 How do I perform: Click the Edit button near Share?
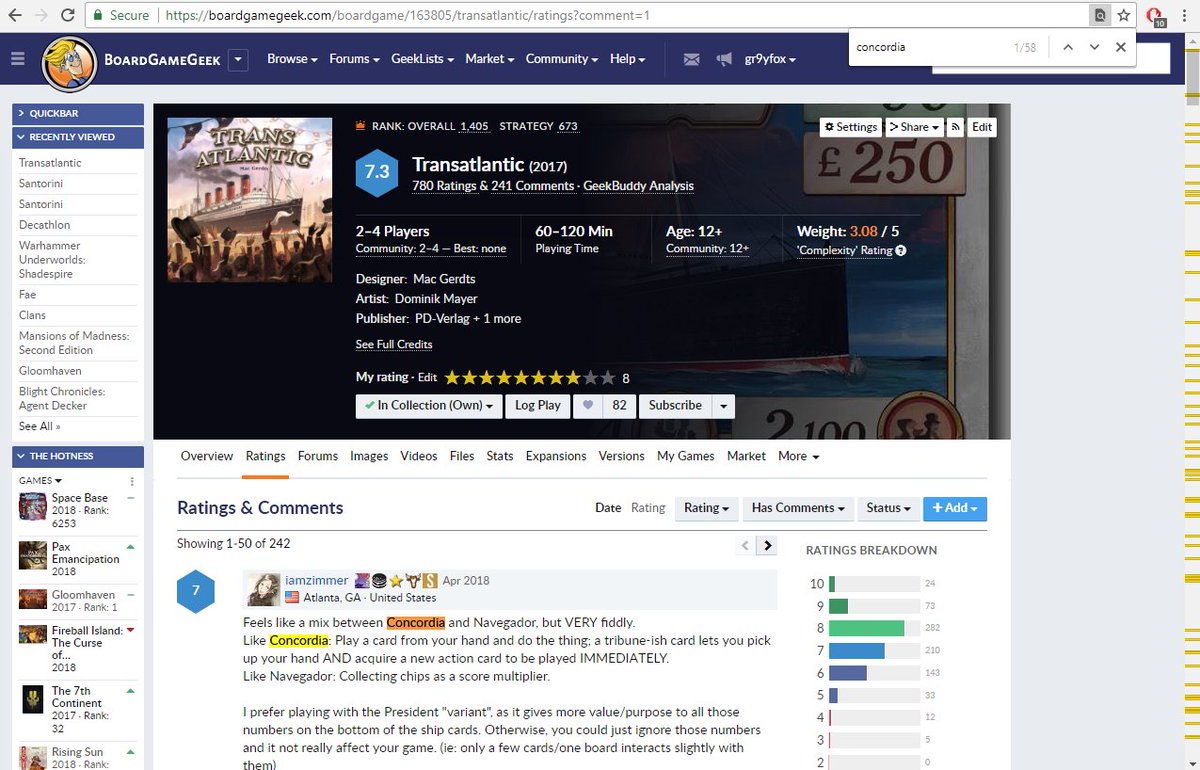[x=982, y=127]
